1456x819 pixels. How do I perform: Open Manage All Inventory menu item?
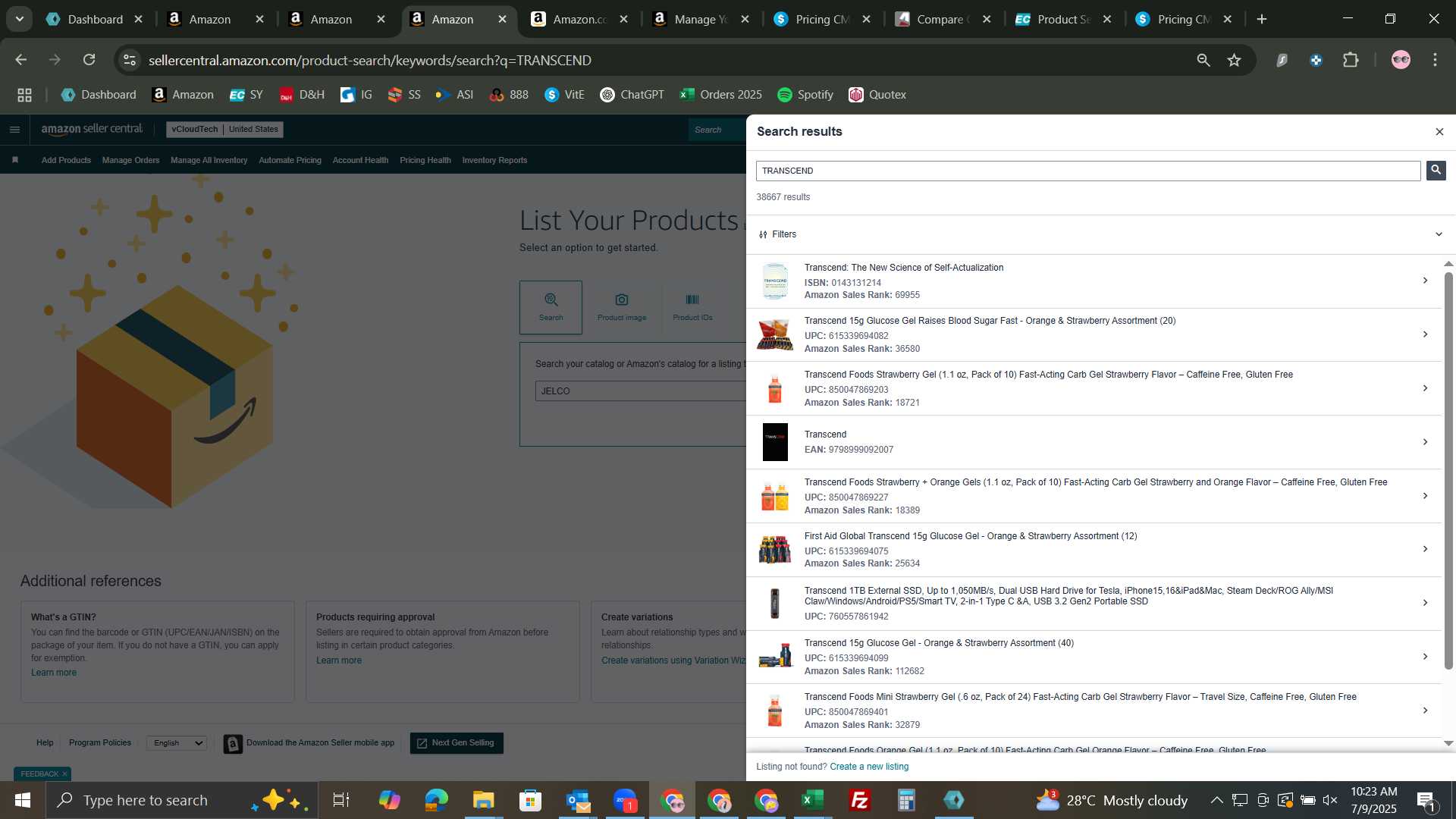pos(209,160)
